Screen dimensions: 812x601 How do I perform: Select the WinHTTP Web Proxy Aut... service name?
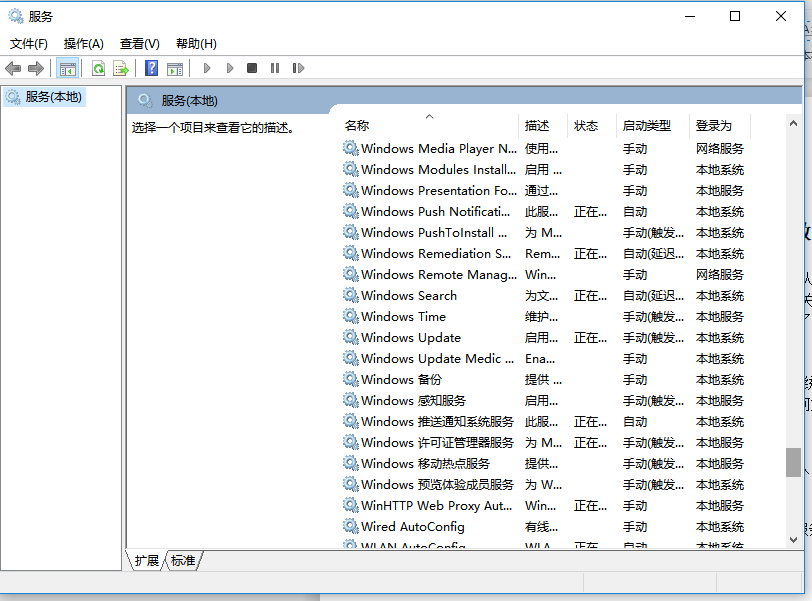click(x=437, y=506)
